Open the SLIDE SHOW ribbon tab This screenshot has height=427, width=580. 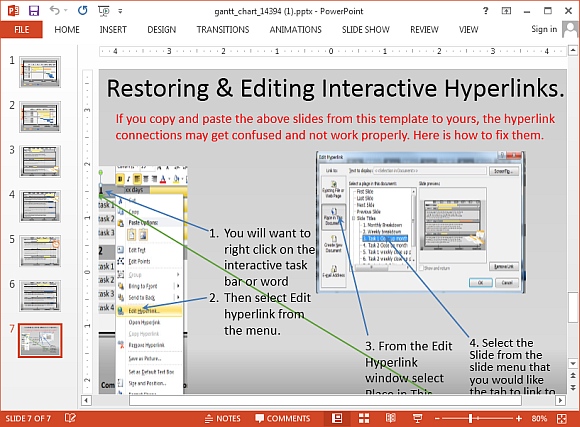pyautogui.click(x=365, y=30)
